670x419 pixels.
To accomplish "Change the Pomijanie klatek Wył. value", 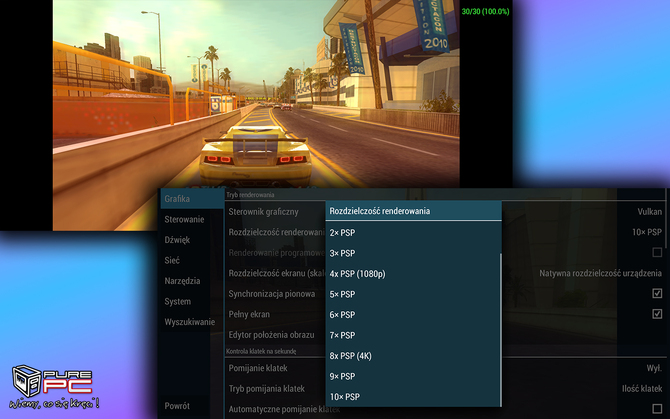I will 654,368.
